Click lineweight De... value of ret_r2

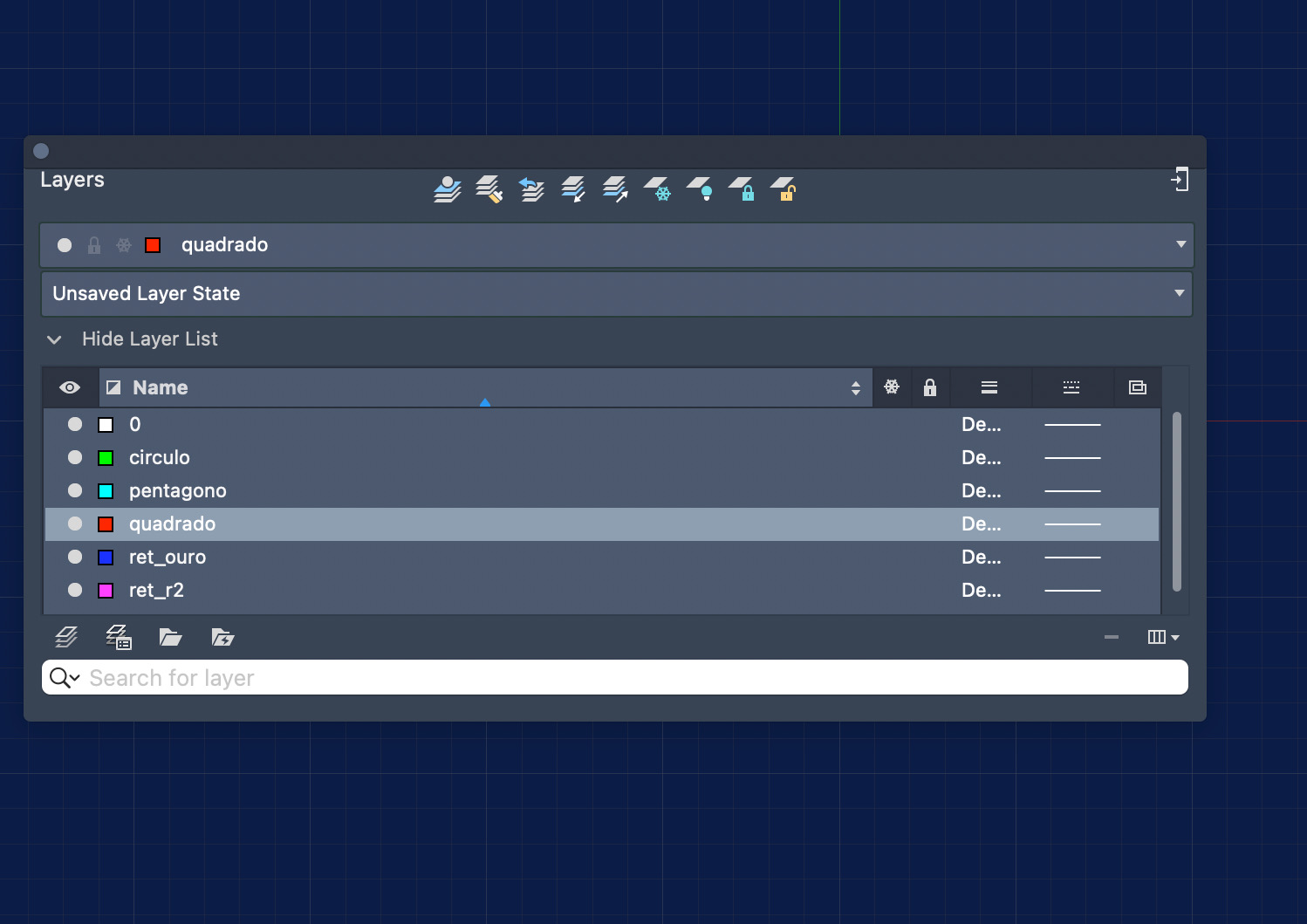click(x=982, y=590)
